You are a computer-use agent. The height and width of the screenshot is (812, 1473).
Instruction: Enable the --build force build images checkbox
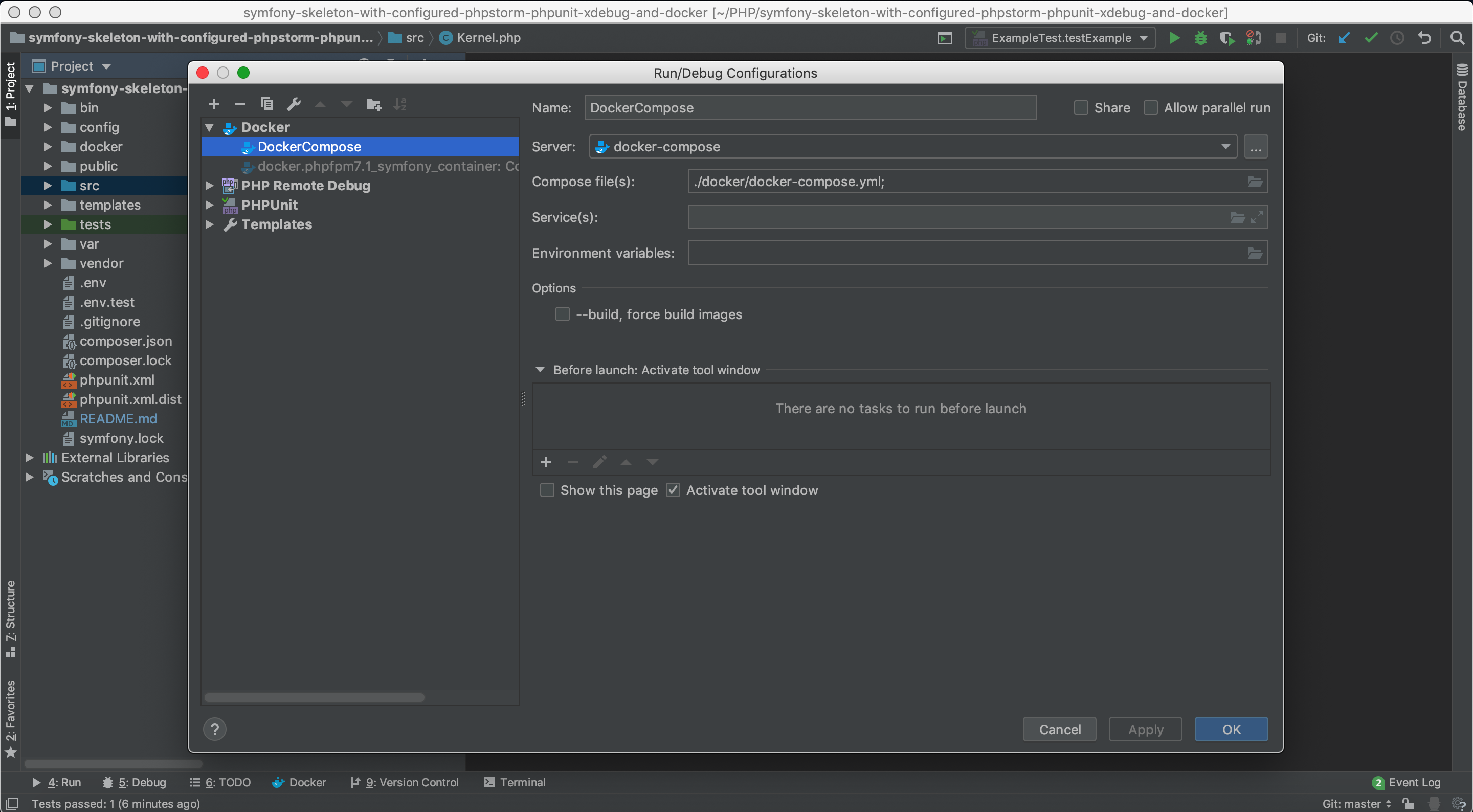pyautogui.click(x=562, y=314)
